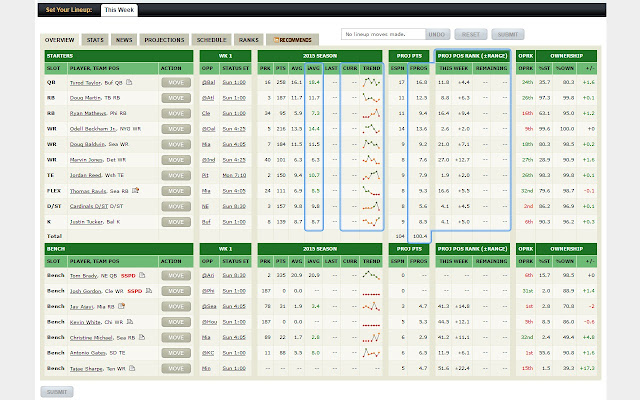Image resolution: width=640 pixels, height=400 pixels.
Task: Click Move for Doug Baldwin
Action: (x=176, y=144)
